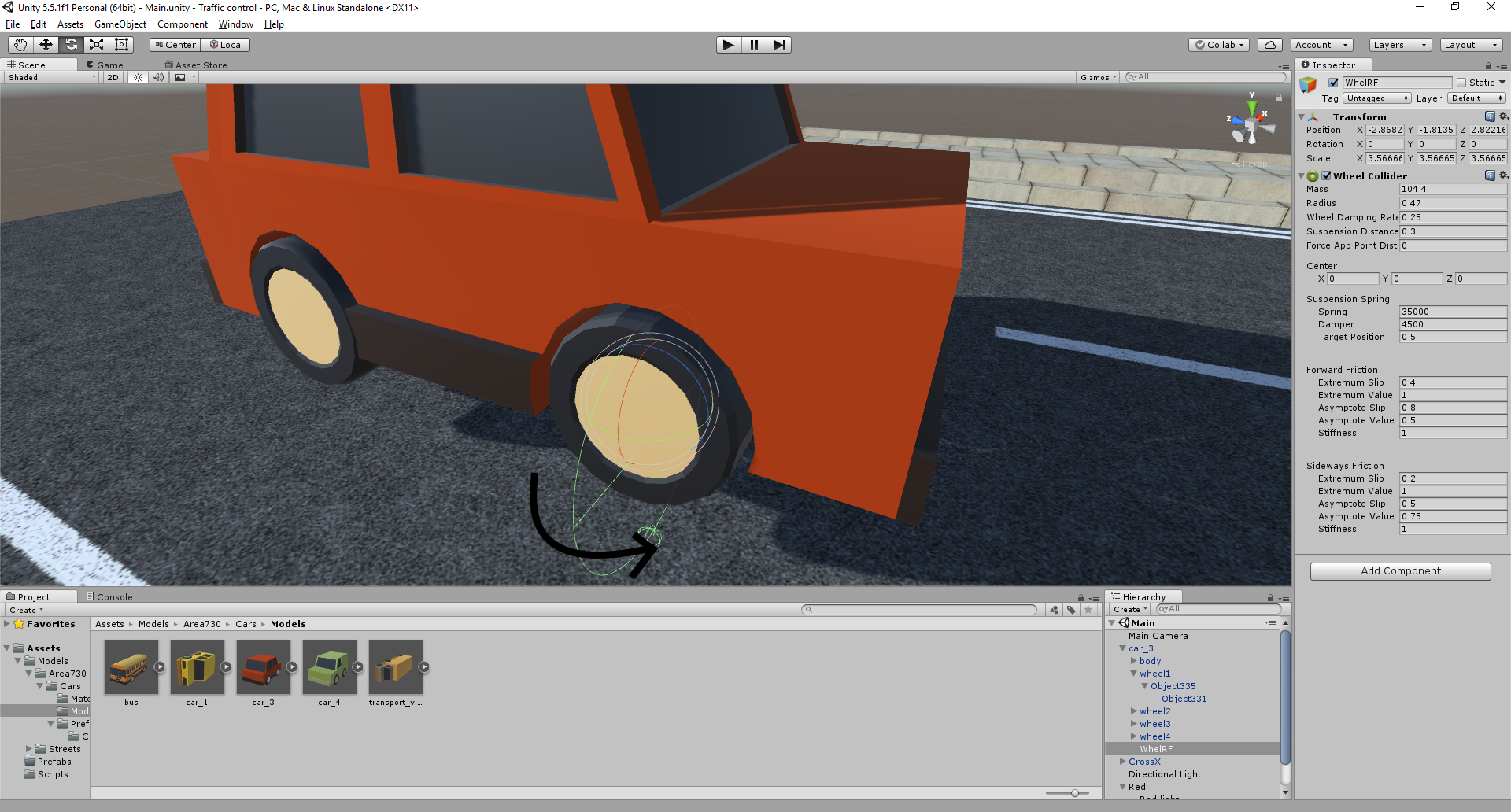Screen dimensions: 1511x812
Task: Select Directional Light in Hierarchy
Action: click(1165, 774)
